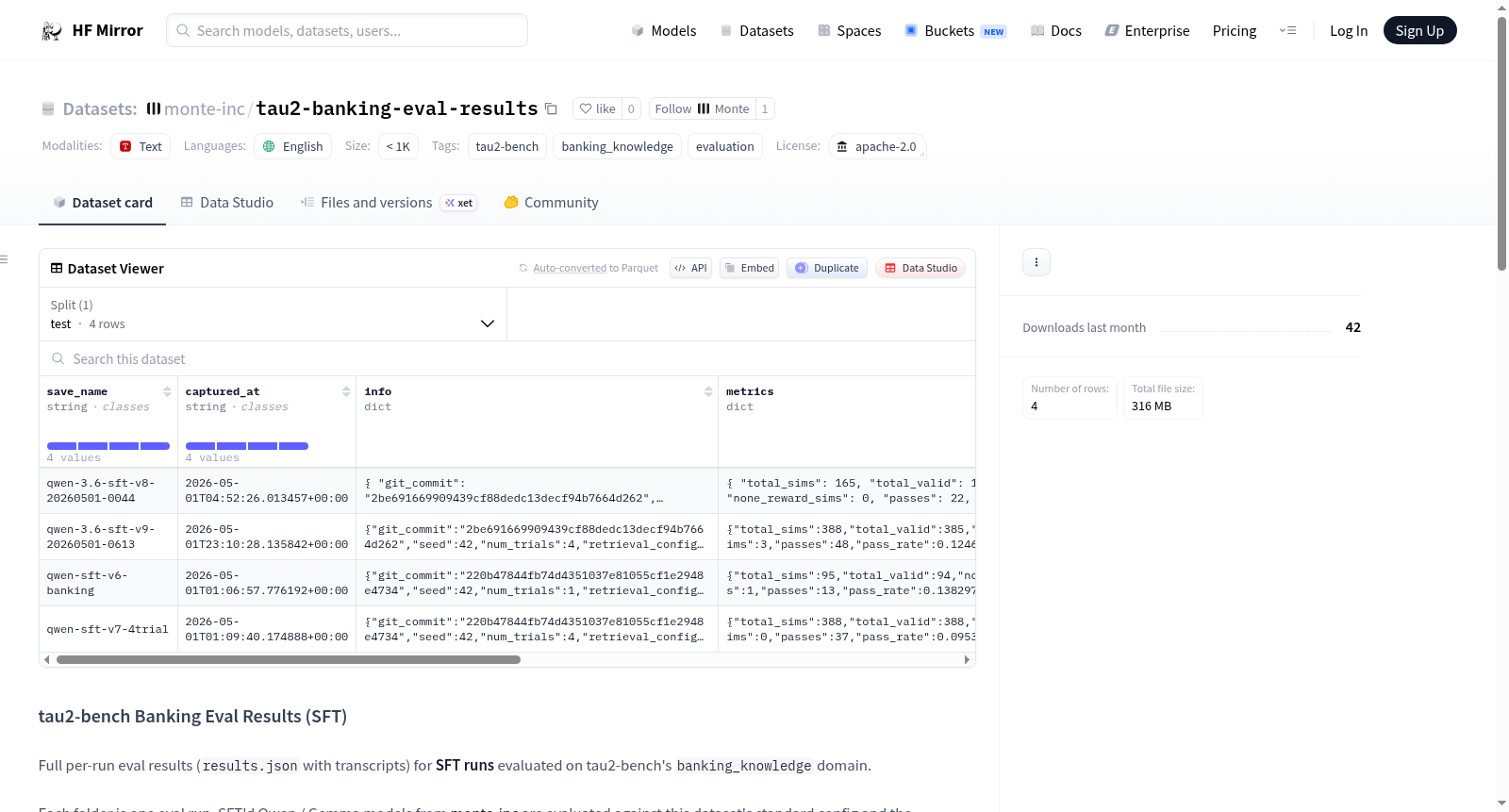Click the Downloads last month count 42
Image resolution: width=1509 pixels, height=812 pixels.
tap(1353, 327)
